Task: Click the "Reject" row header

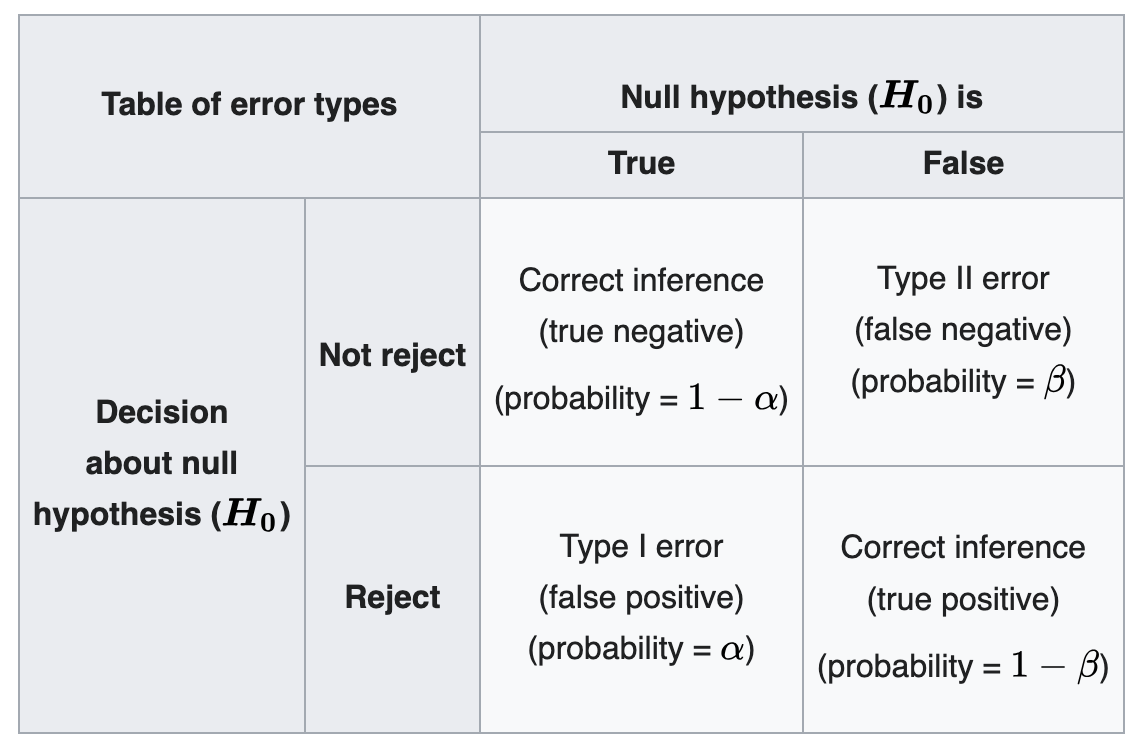Action: pyautogui.click(x=392, y=597)
